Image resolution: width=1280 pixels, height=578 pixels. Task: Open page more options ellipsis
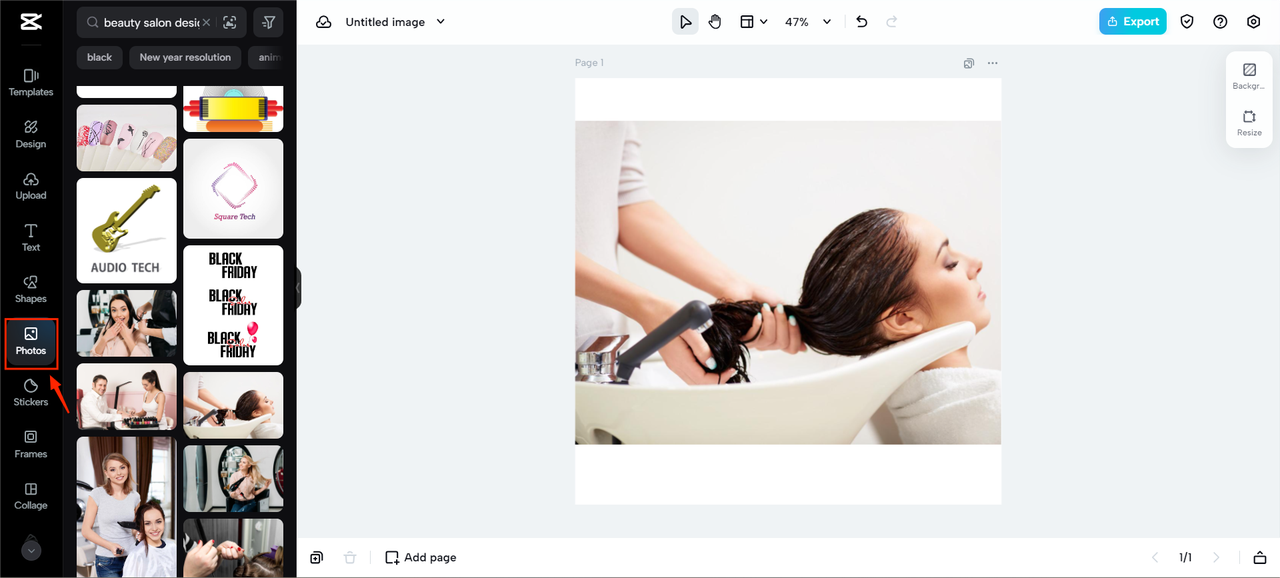[993, 63]
